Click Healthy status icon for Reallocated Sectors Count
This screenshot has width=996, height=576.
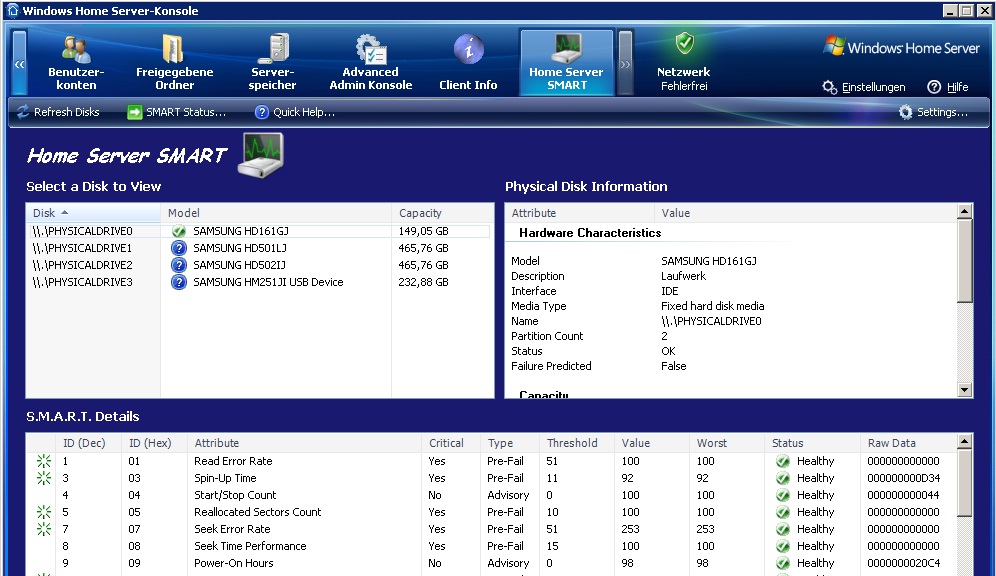(x=783, y=512)
